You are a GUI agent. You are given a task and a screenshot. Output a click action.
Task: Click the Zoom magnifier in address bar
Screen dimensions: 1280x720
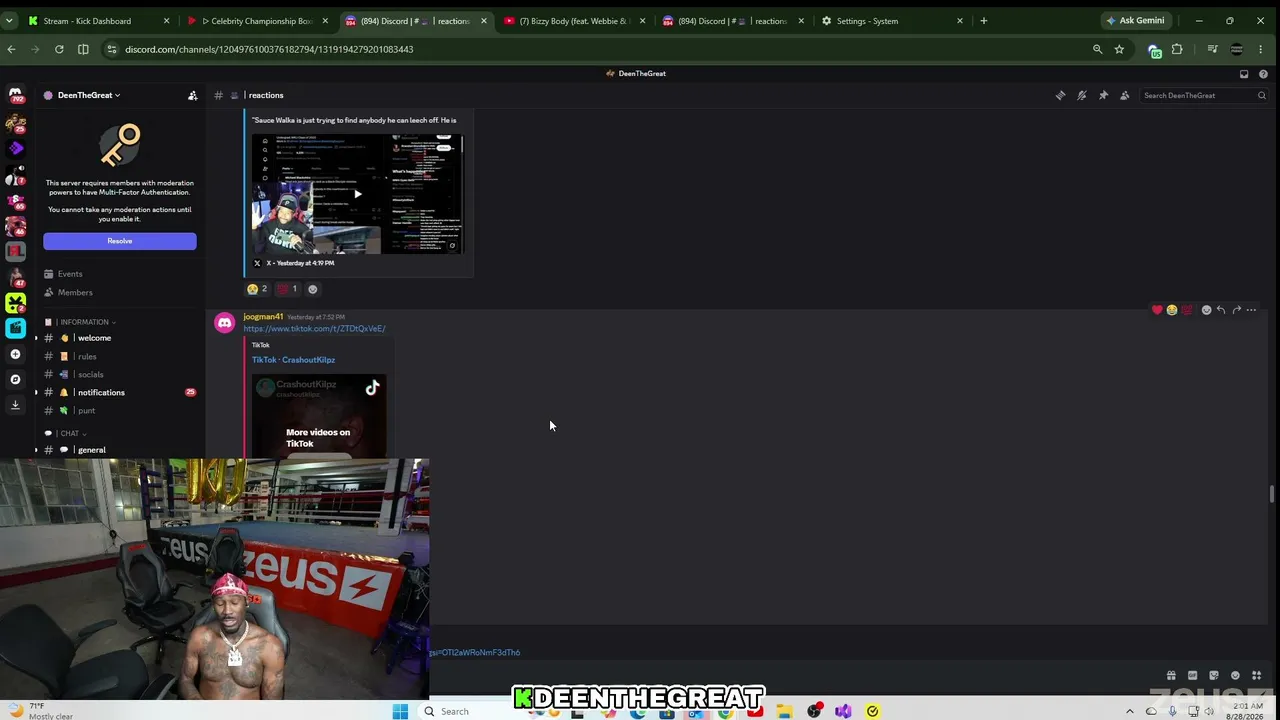(x=1097, y=49)
